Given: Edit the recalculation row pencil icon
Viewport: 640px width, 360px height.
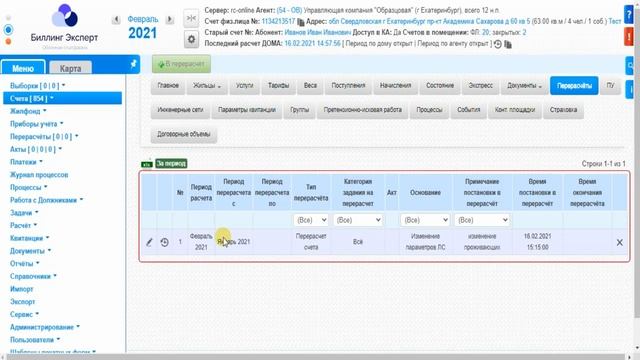Looking at the screenshot, I should click(149, 242).
